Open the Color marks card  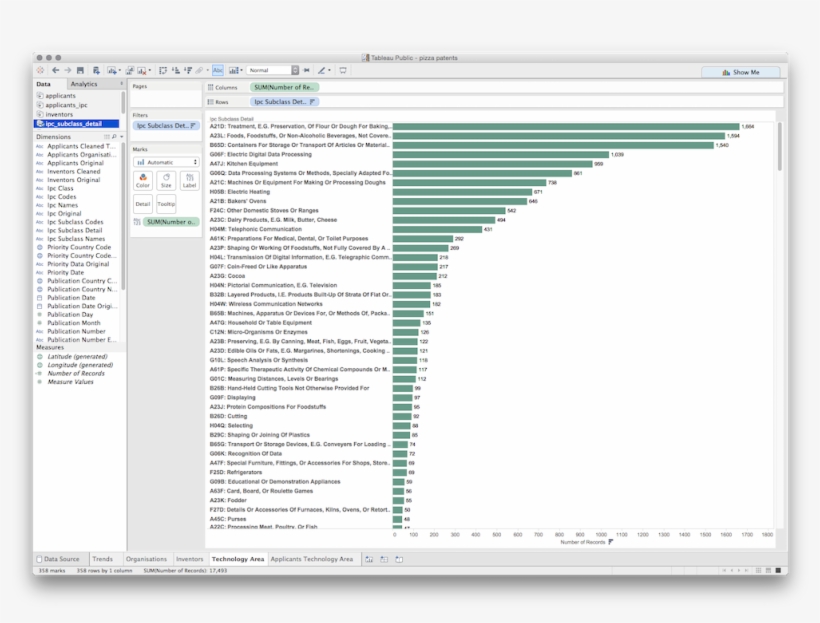tap(142, 181)
